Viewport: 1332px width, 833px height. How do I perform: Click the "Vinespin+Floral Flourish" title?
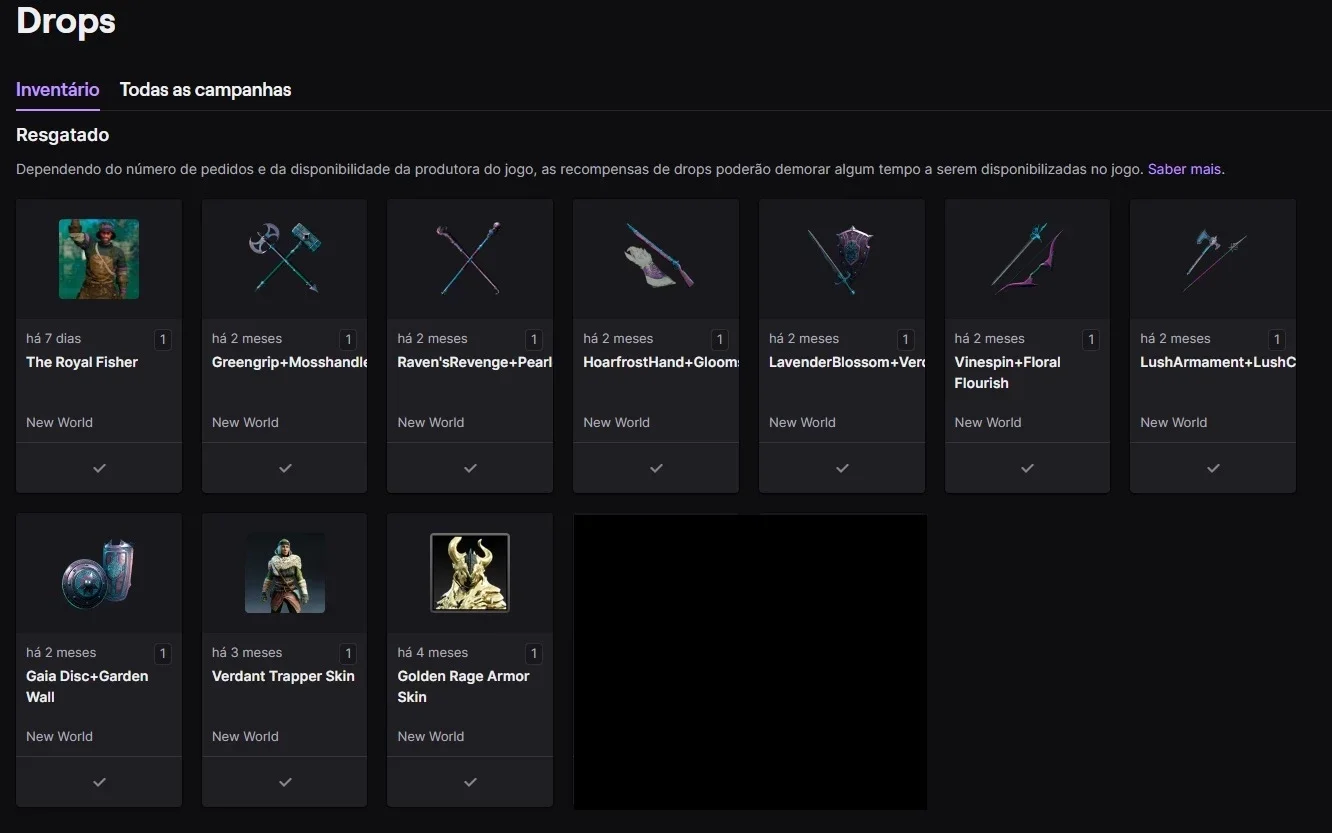tap(1007, 372)
